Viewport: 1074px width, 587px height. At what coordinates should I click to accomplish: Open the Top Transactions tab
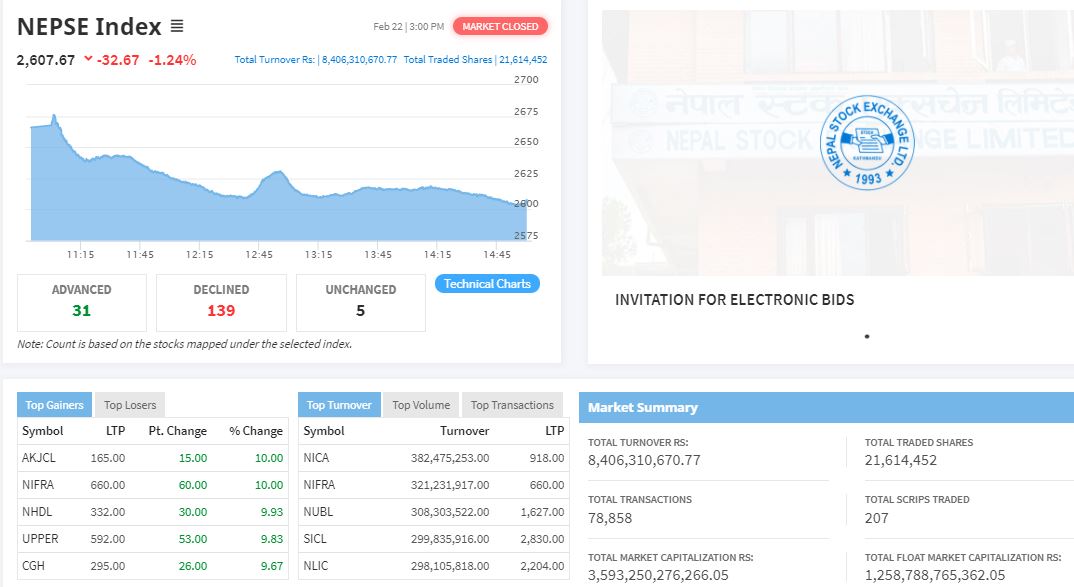click(x=512, y=405)
